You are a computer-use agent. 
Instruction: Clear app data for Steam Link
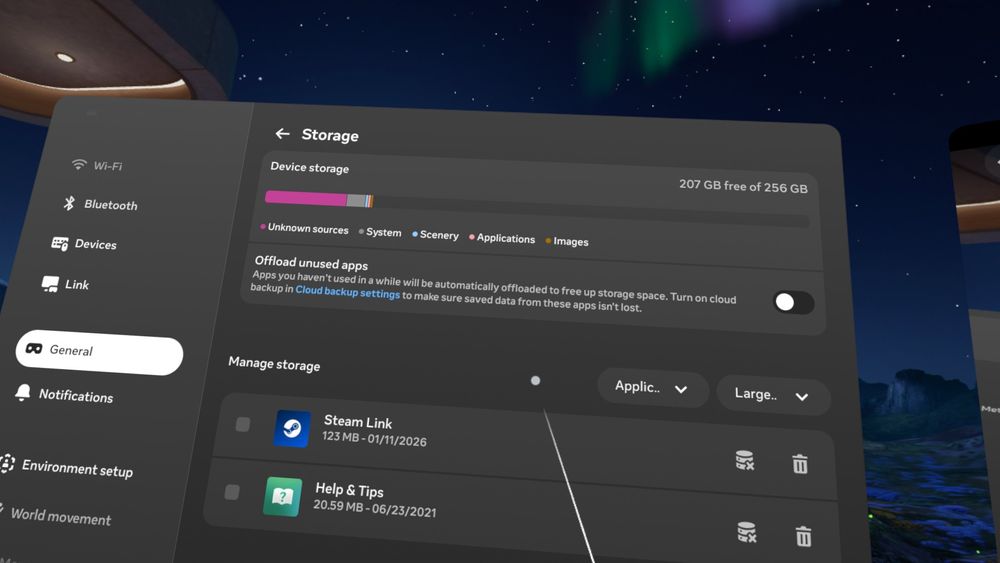745,460
